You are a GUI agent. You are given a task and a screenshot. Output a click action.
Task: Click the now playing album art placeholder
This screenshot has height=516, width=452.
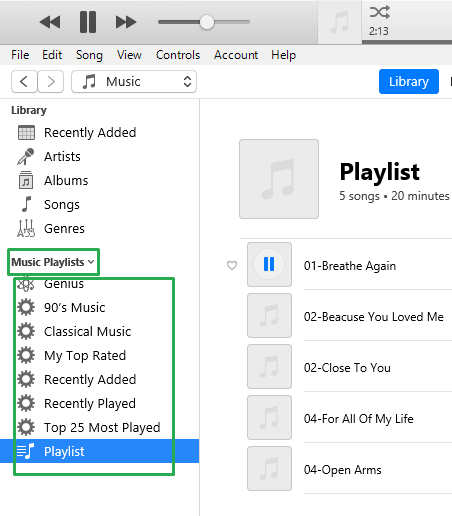[340, 22]
